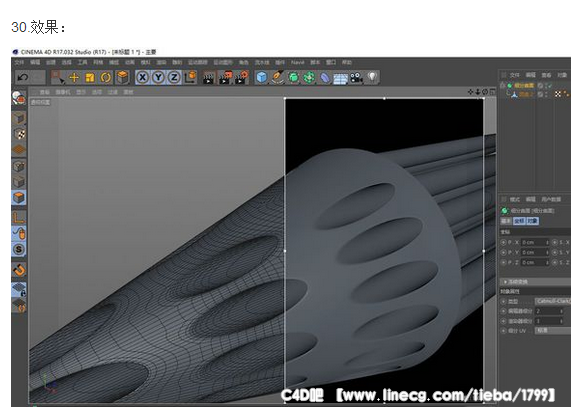Click the Pen spline tool icon
The image size is (581, 412).
point(278,77)
